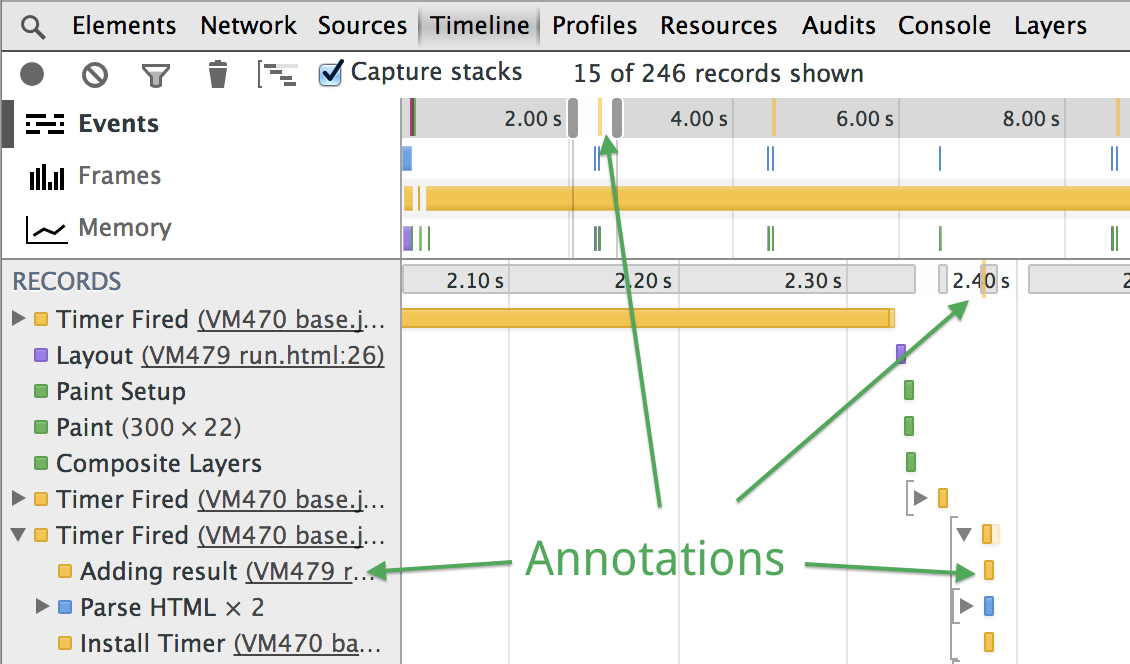Expand the Parse HTML × 2 record
This screenshot has height=664, width=1130.
(41, 607)
